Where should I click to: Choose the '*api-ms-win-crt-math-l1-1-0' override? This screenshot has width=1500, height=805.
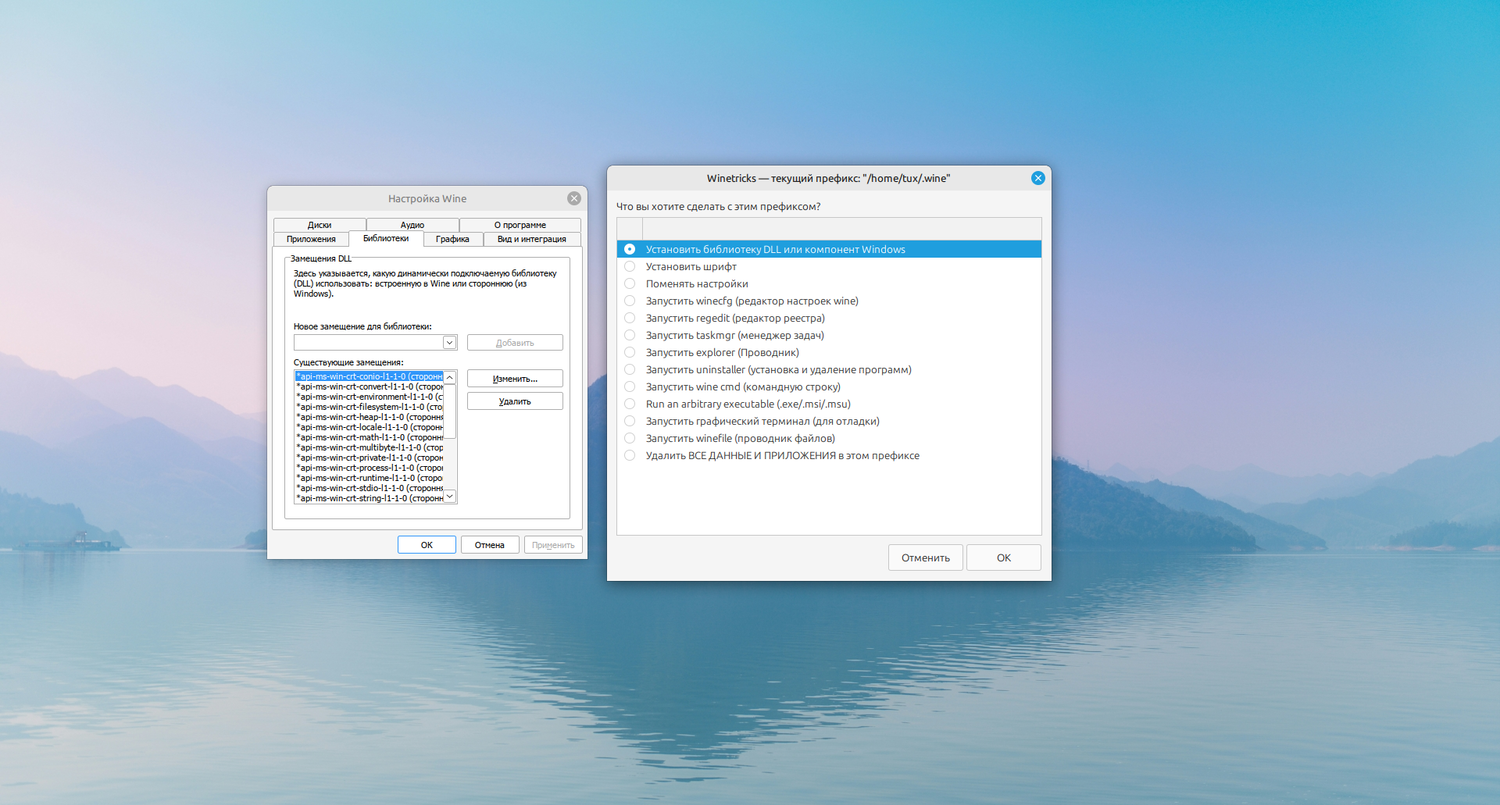(x=369, y=437)
